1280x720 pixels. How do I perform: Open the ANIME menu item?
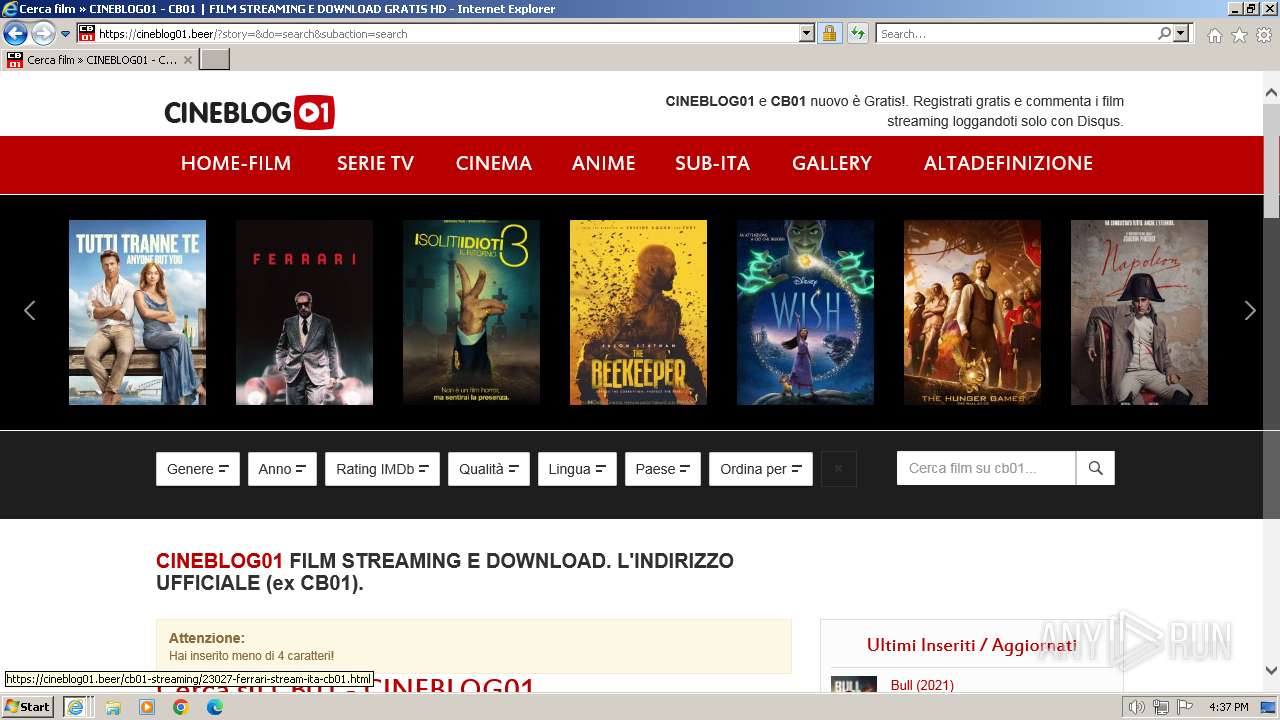[x=604, y=163]
